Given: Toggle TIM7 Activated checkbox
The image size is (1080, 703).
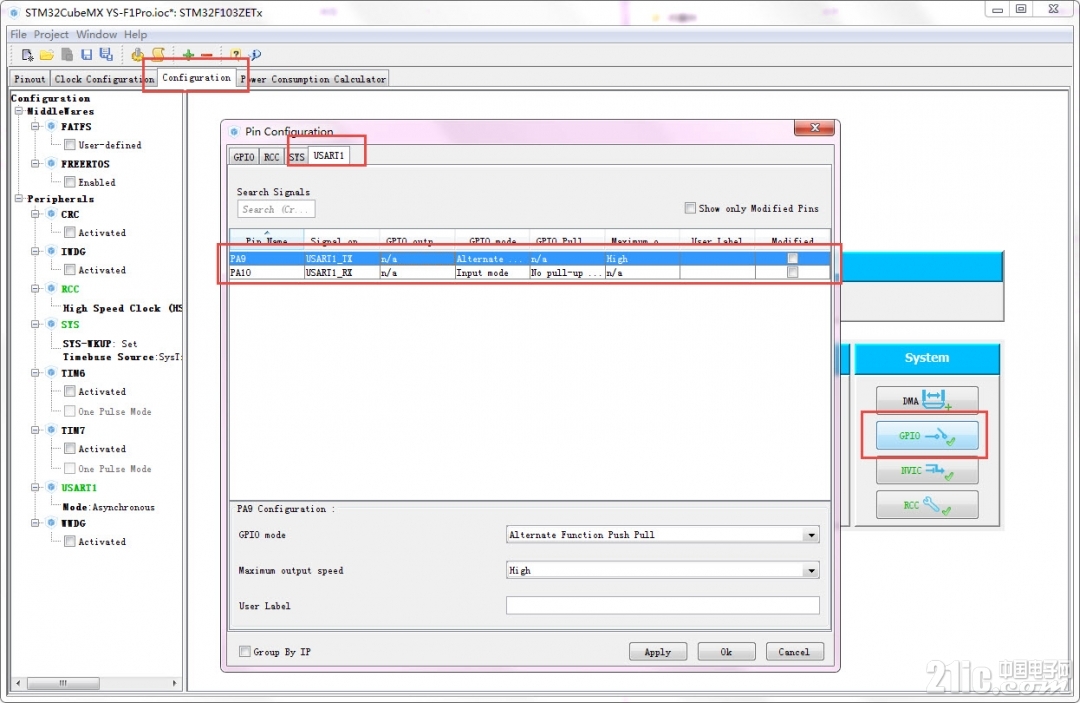Looking at the screenshot, I should tap(70, 448).
